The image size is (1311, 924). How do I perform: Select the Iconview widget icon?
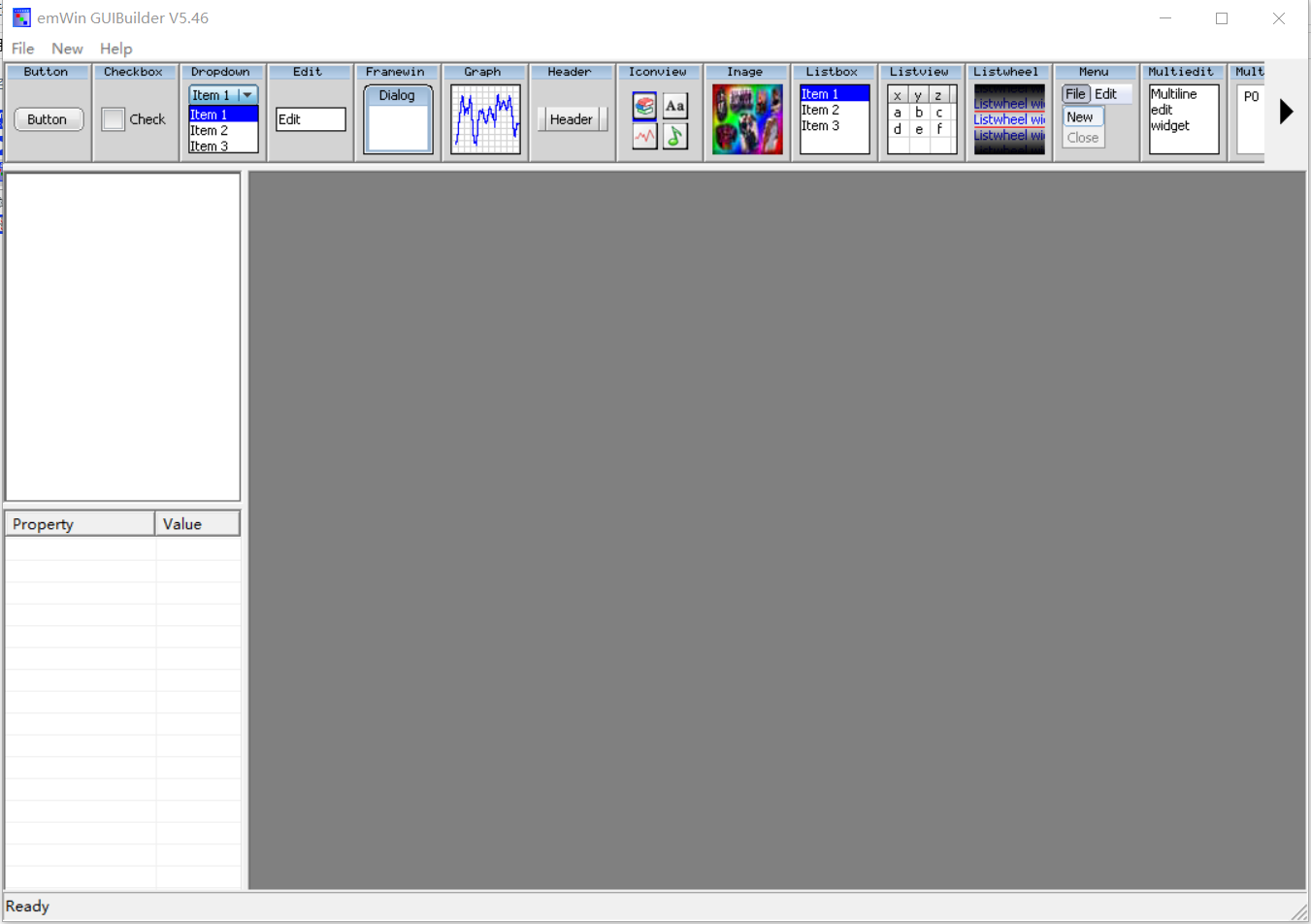pos(660,120)
